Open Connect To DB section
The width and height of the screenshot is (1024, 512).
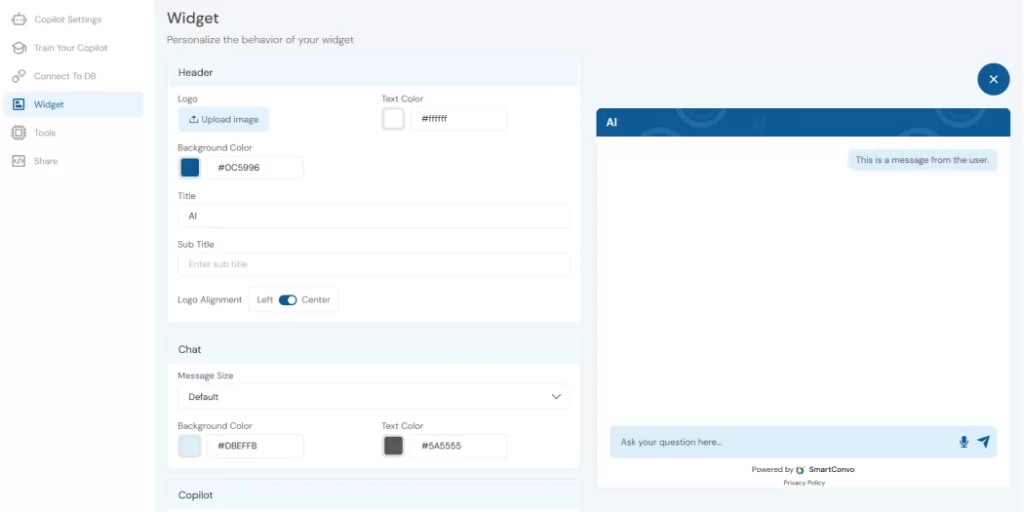point(65,76)
